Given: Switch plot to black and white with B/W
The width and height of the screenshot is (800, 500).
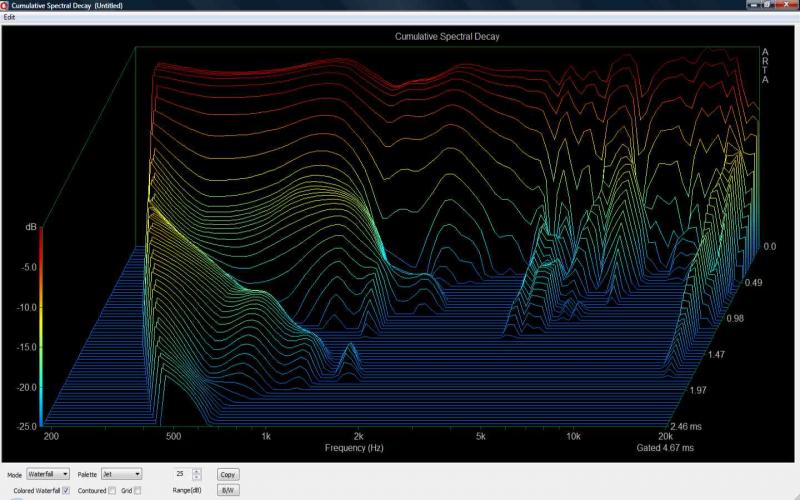Looking at the screenshot, I should pyautogui.click(x=228, y=490).
